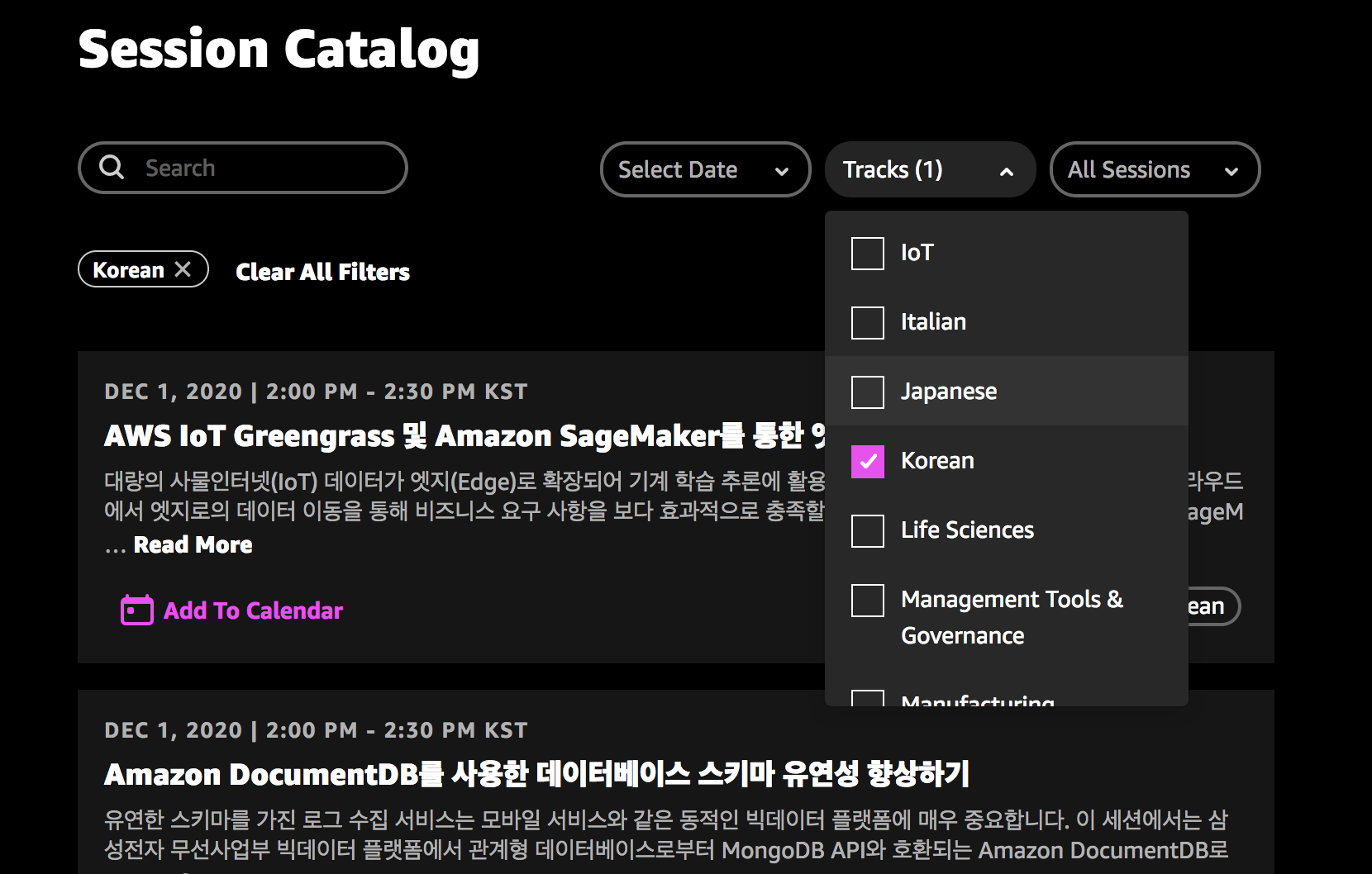The image size is (1372, 874).
Task: Open the Amazon DocumentDB session title
Action: coord(536,774)
